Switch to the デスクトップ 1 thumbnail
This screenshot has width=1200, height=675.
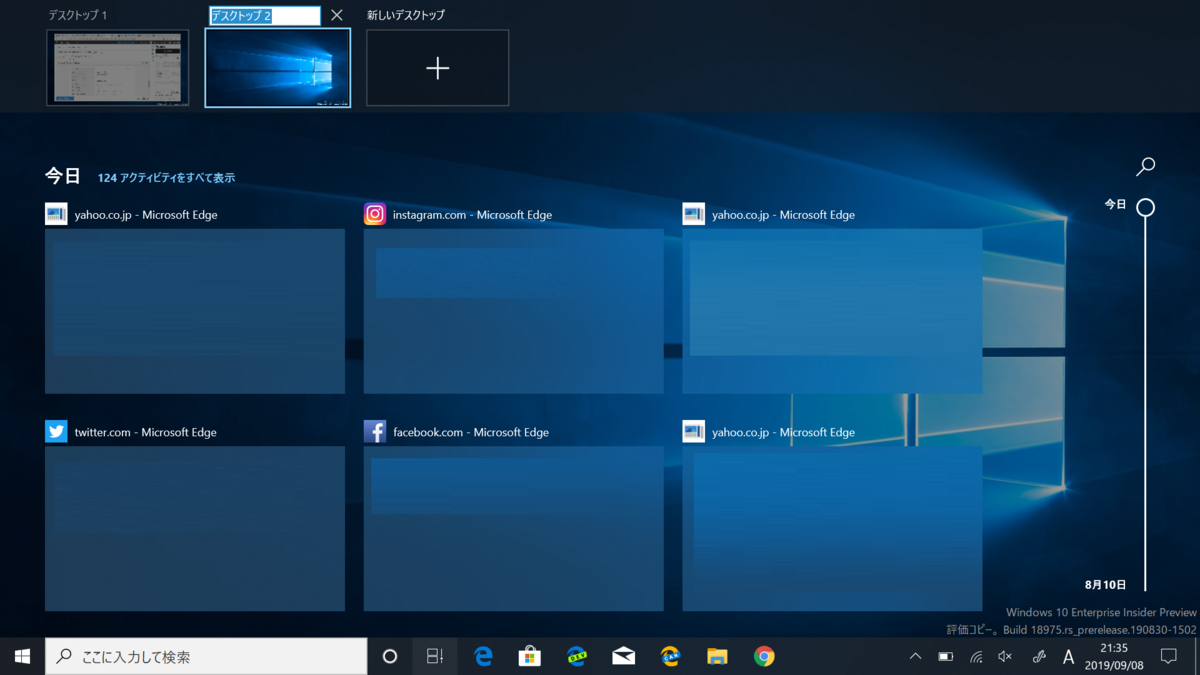[118, 68]
